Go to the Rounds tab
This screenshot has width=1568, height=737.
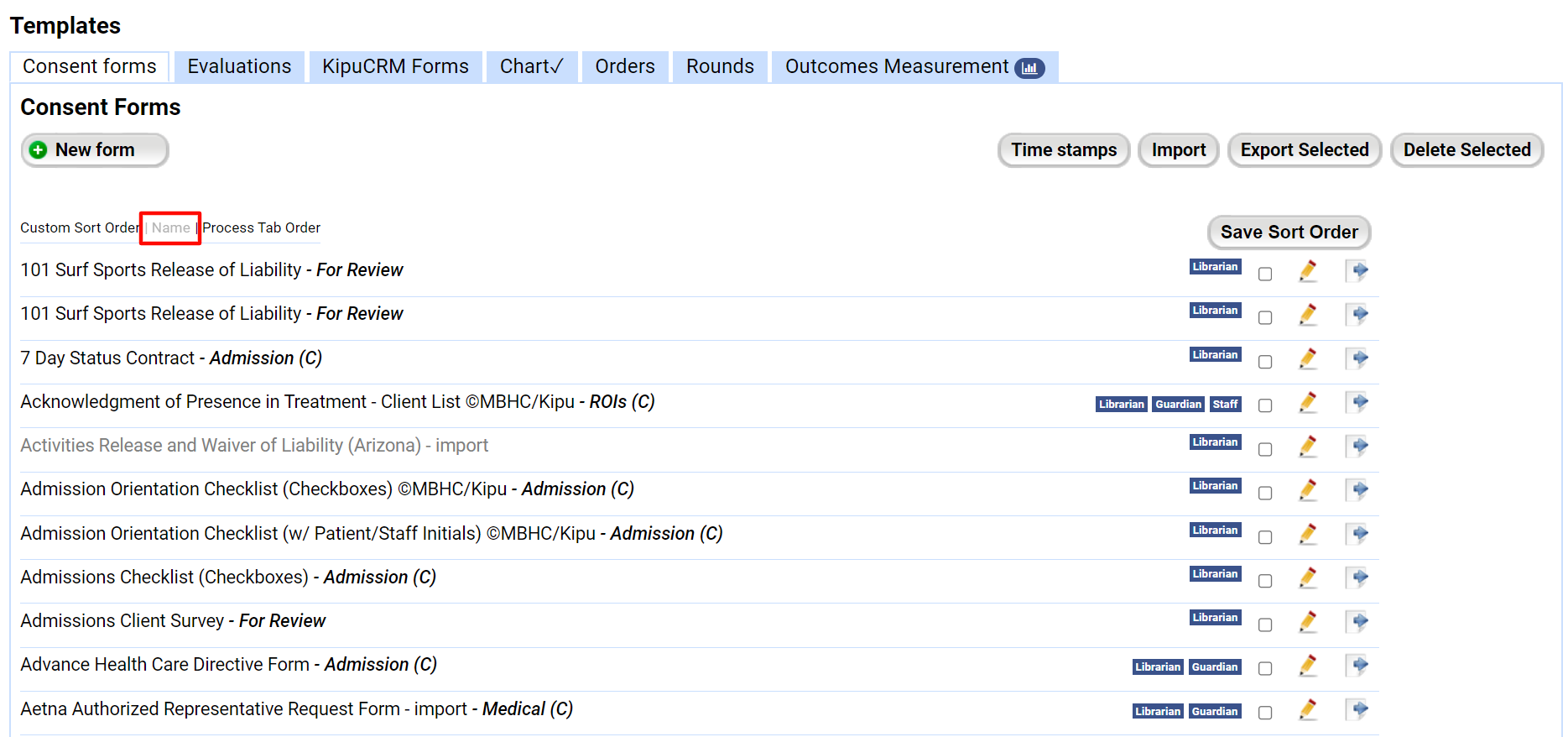pyautogui.click(x=720, y=66)
